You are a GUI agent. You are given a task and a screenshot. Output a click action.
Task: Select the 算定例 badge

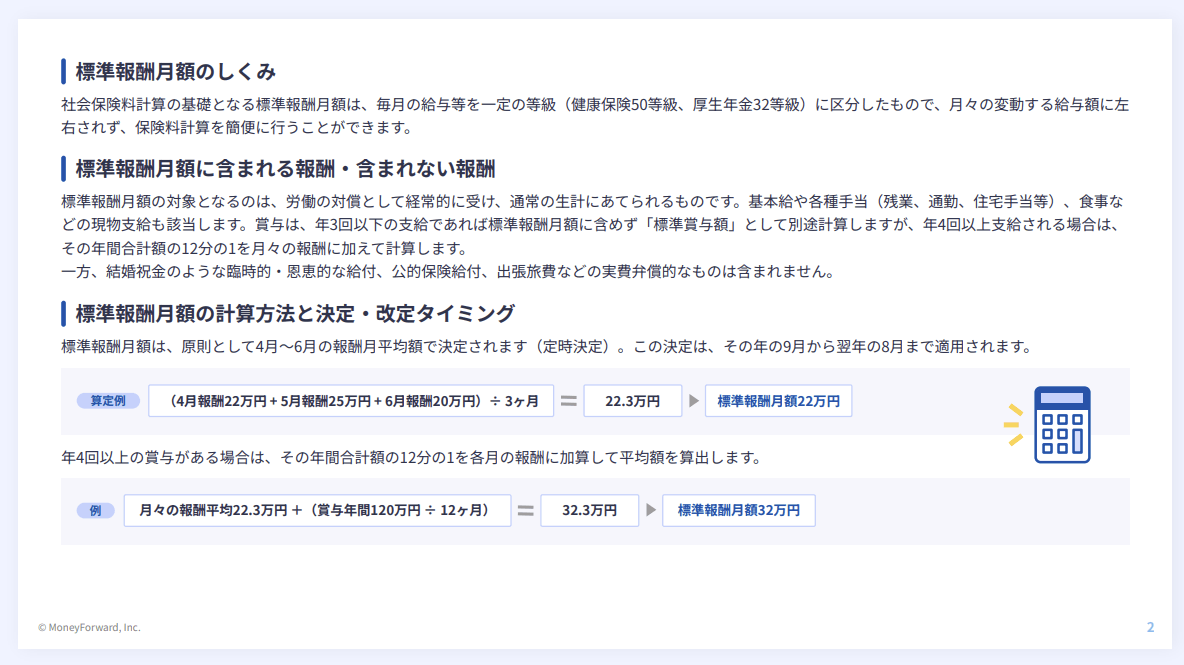coord(107,401)
